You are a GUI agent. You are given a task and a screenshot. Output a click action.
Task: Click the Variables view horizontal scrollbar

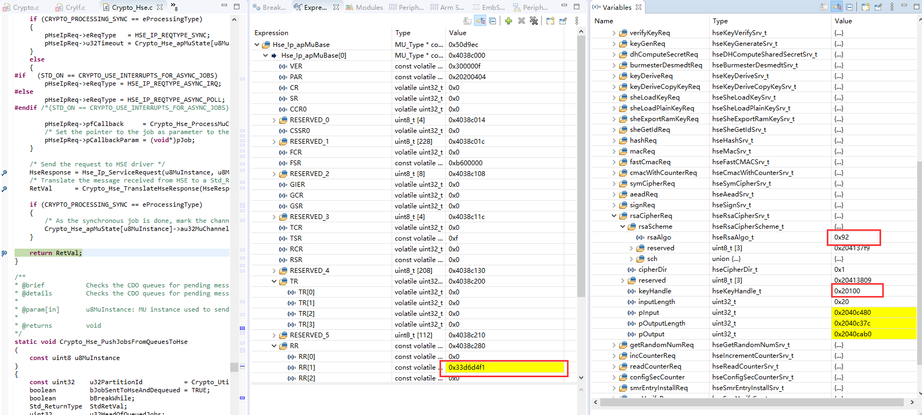753,402
